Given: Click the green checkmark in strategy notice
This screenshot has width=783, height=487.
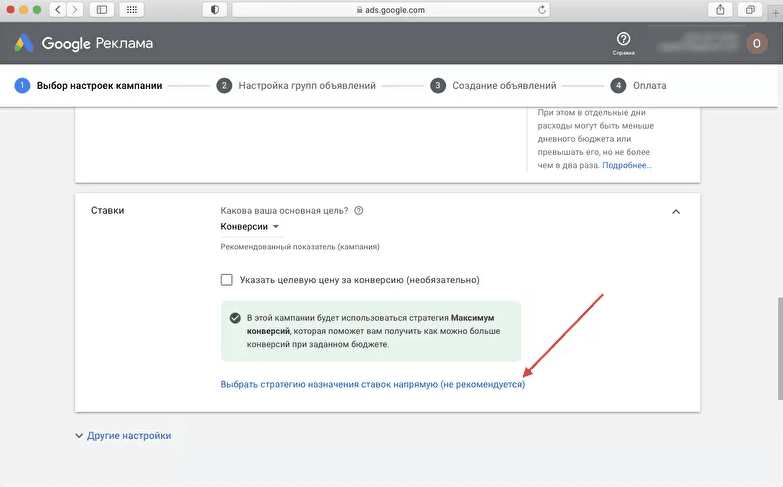Looking at the screenshot, I should point(235,318).
